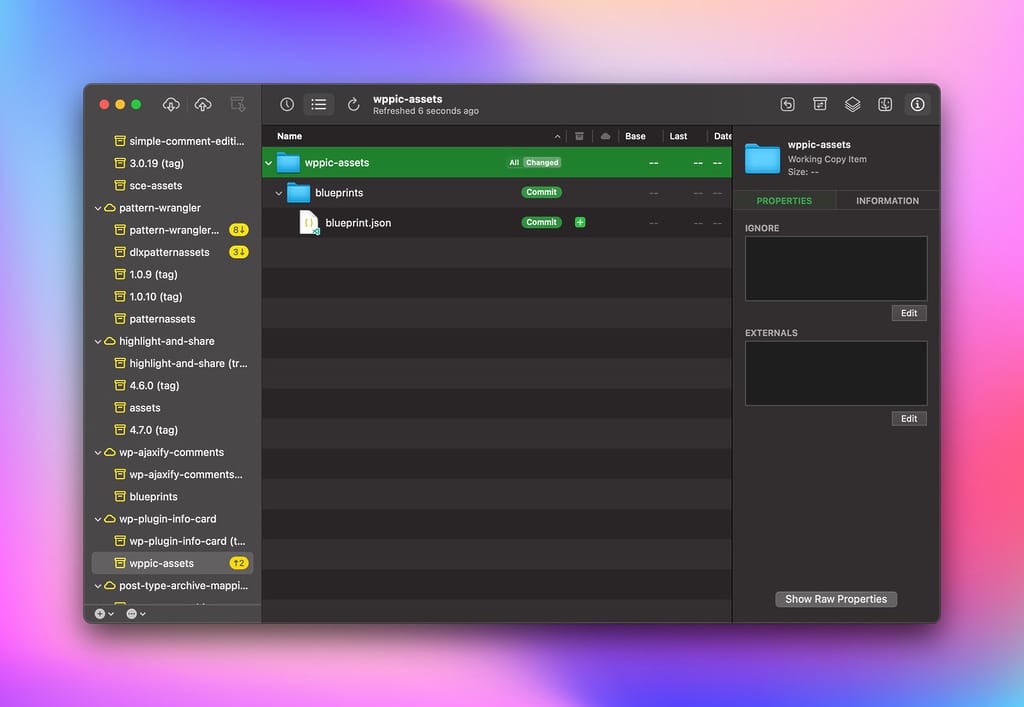Image resolution: width=1024 pixels, height=707 pixels.
Task: Switch to the Browse list view
Action: [x=319, y=104]
